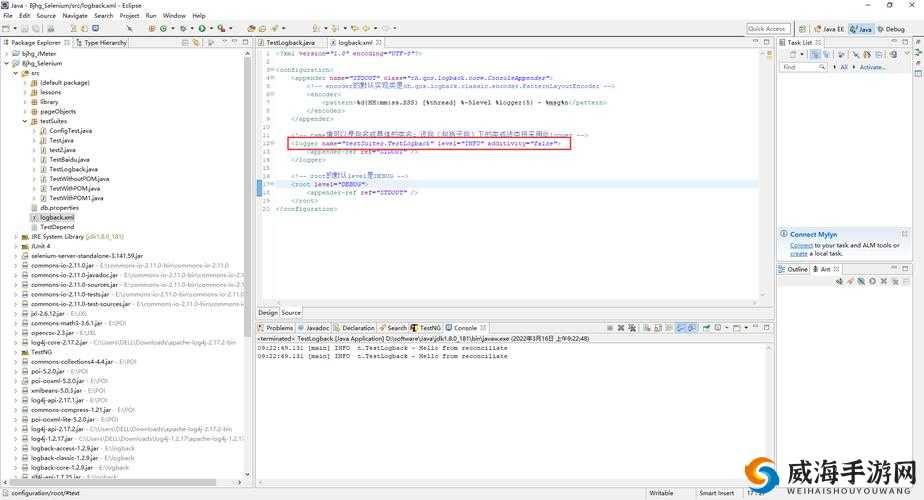The height and width of the screenshot is (500, 924).
Task: Toggle Categorized view in Task List toolbar
Action: click(814, 54)
